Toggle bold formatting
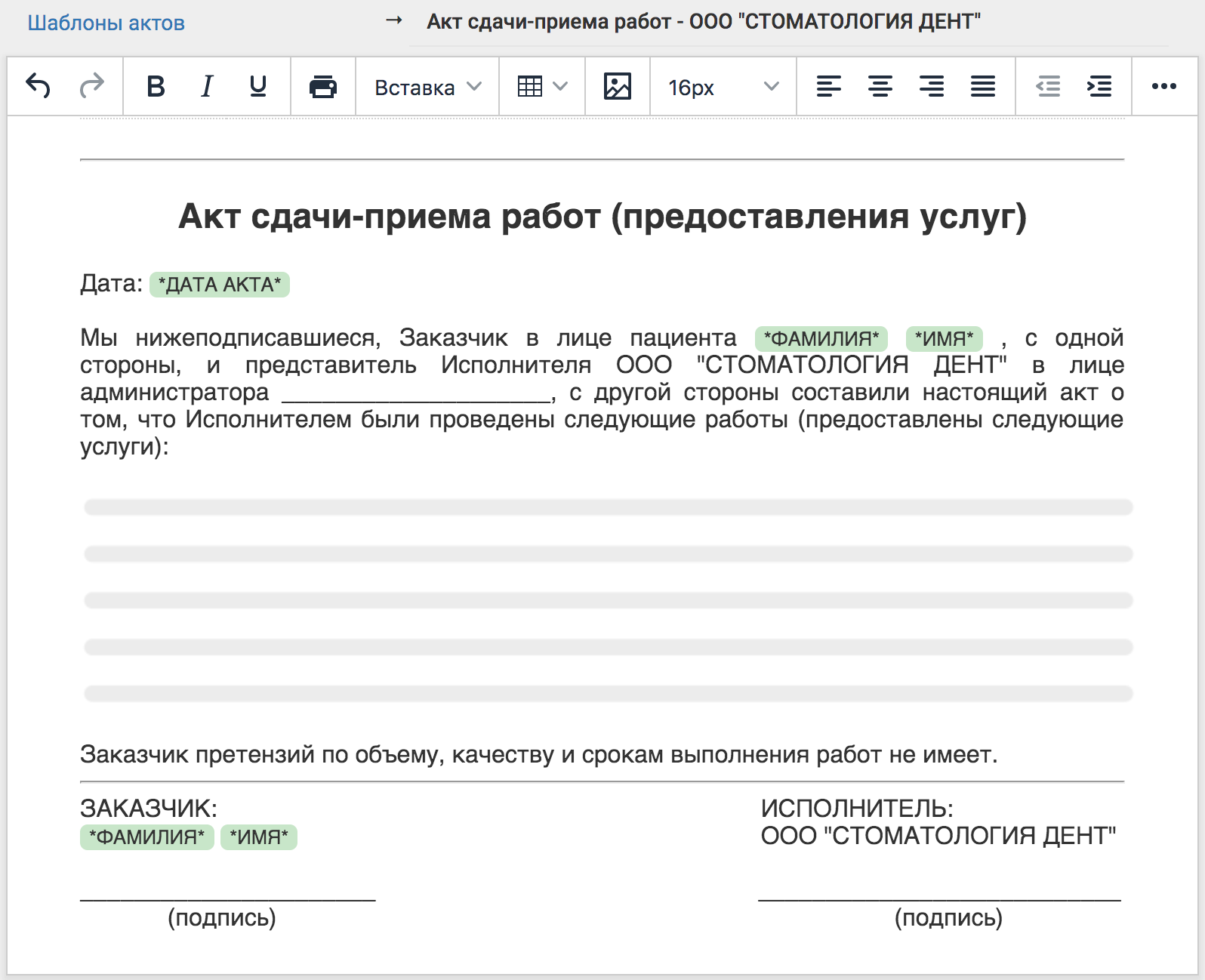 point(156,86)
